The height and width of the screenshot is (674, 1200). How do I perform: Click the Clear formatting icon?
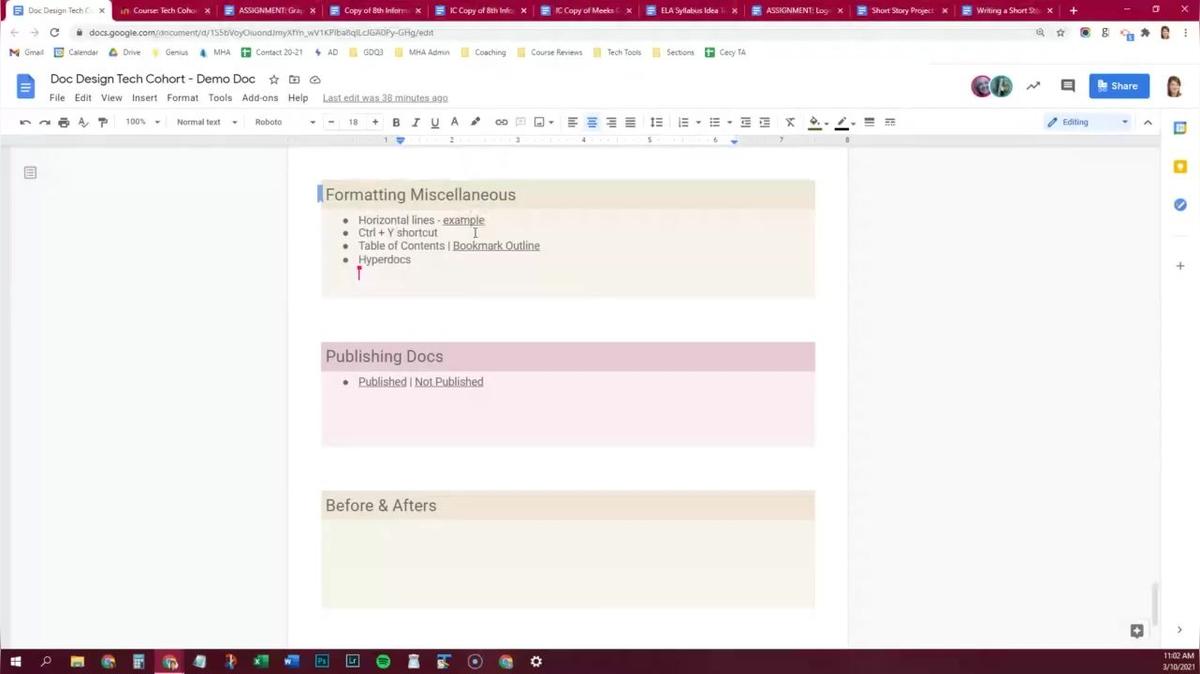pyautogui.click(x=790, y=122)
